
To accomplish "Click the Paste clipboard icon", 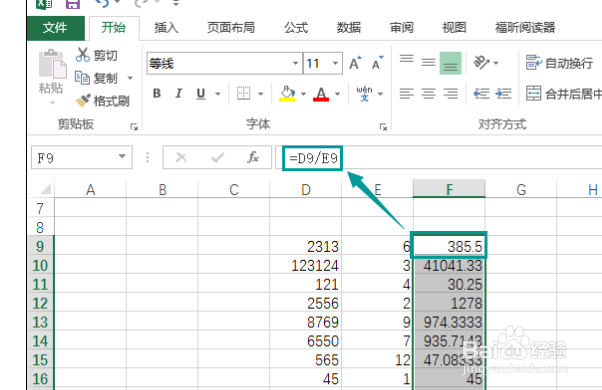I will (x=52, y=64).
